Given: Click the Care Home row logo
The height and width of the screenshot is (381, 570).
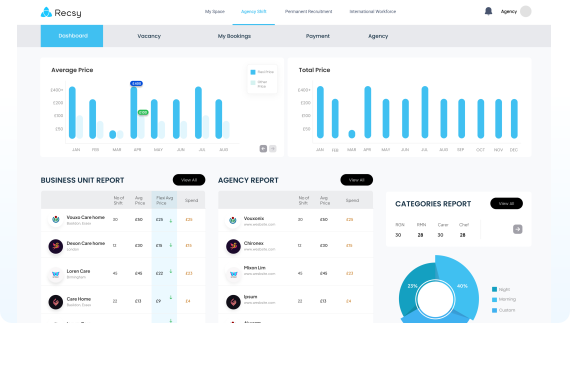Looking at the screenshot, I should [x=56, y=302].
